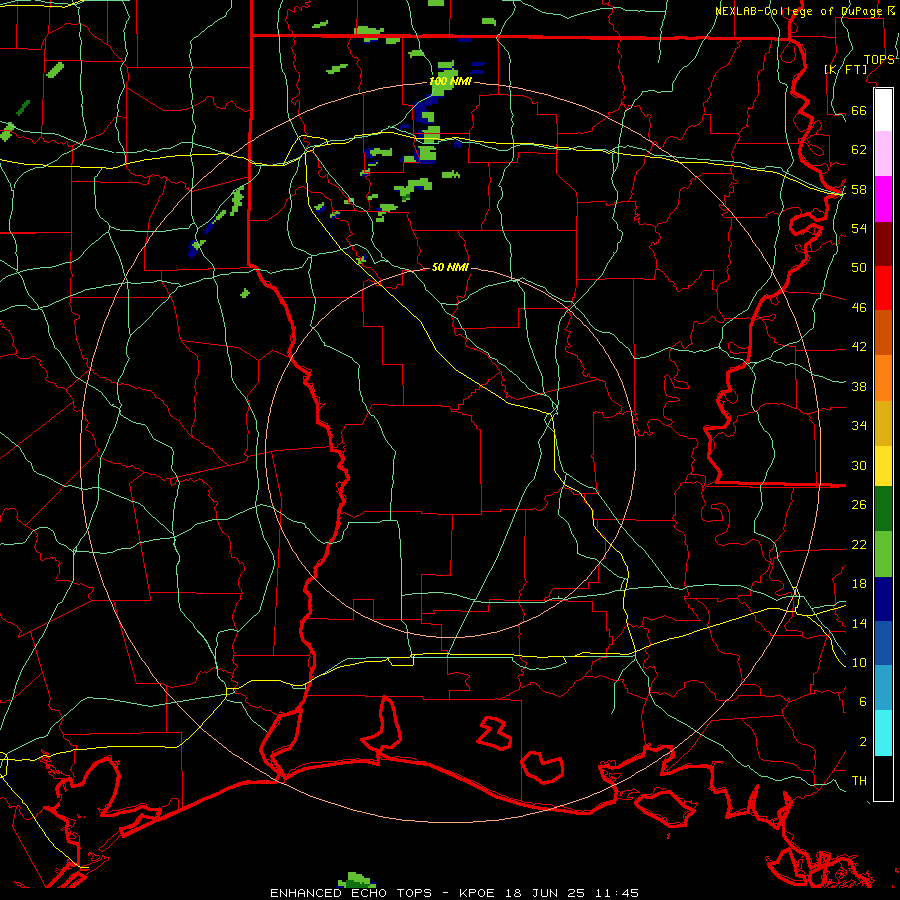The height and width of the screenshot is (900, 900).
Task: Click the 100 NMI range ring label
Action: pos(451,82)
